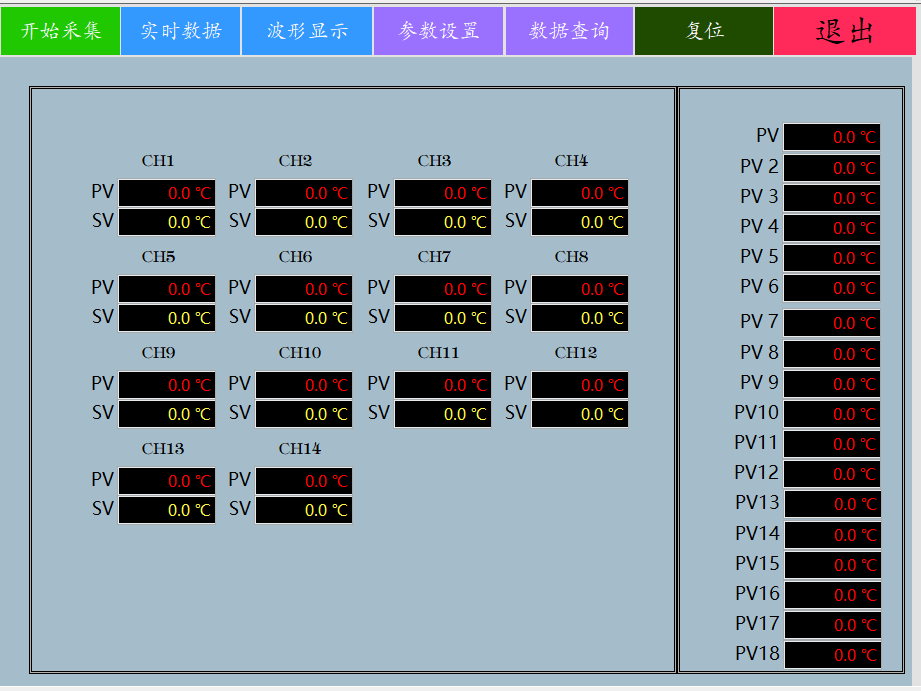The image size is (921, 691).
Task: Select CH5 SV setpoint field
Action: pyautogui.click(x=167, y=318)
